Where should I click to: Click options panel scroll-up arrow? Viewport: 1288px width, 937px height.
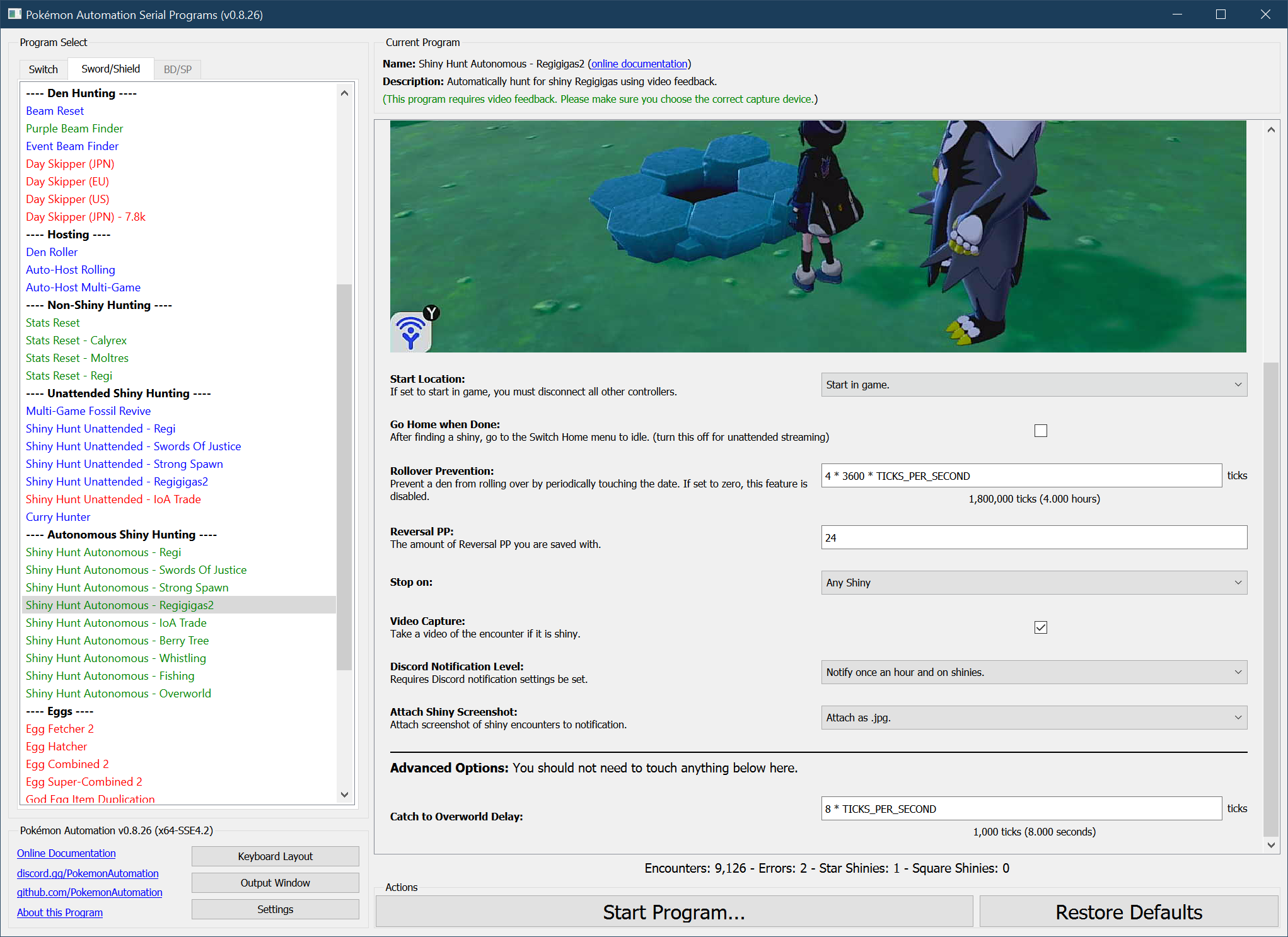tap(1271, 130)
